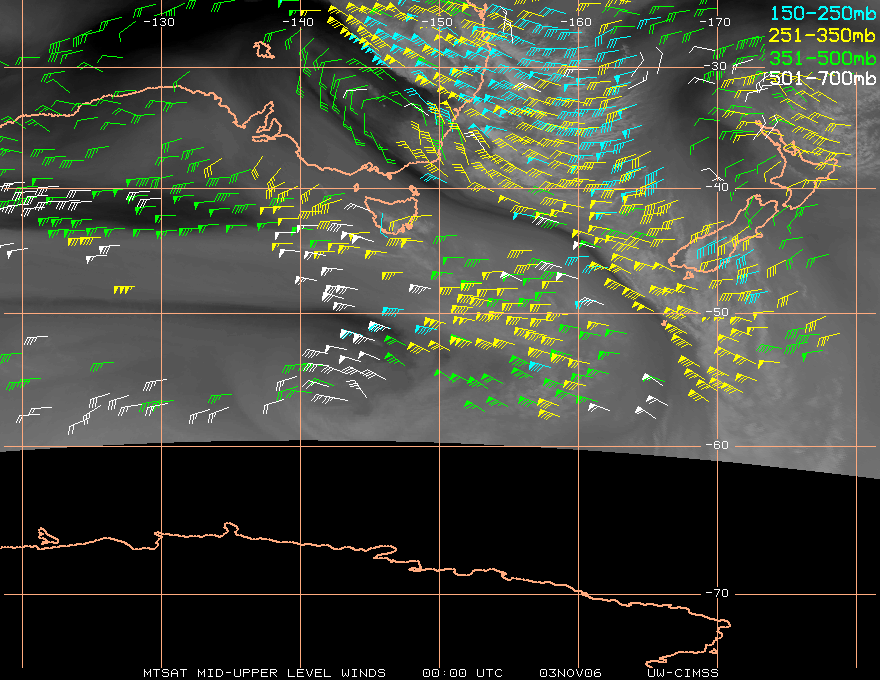Screen dimensions: 880x680
Task: Click the 03NOV06 date label
Action: pyautogui.click(x=570, y=673)
